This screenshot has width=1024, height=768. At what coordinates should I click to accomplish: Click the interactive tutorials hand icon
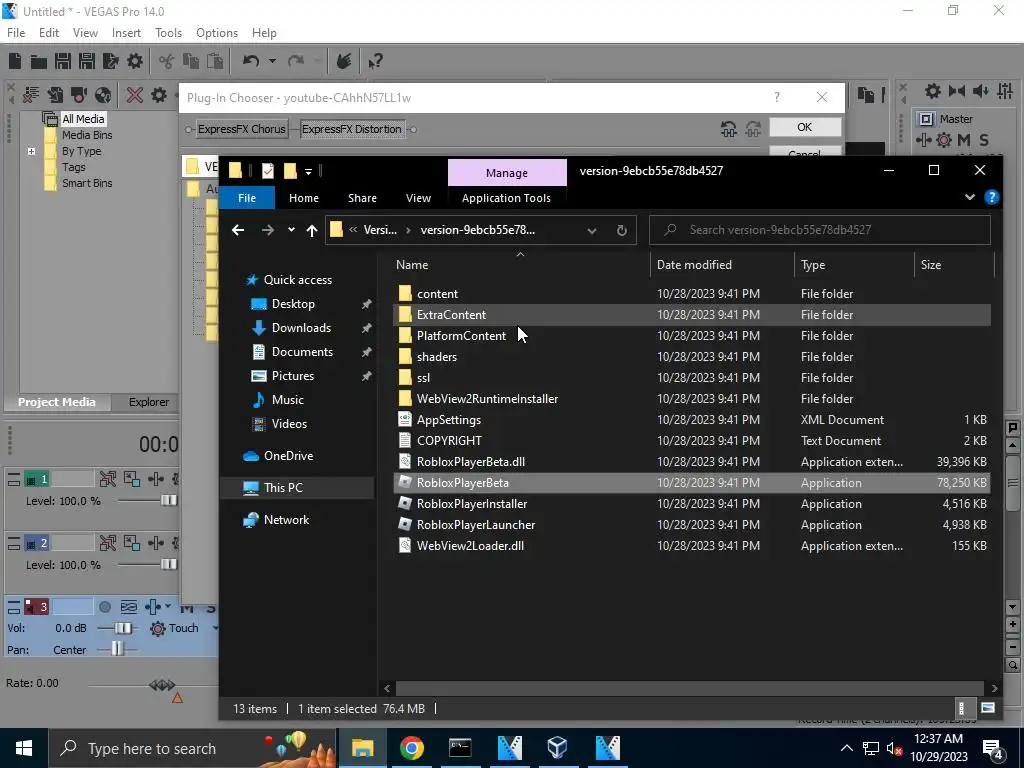tap(344, 61)
